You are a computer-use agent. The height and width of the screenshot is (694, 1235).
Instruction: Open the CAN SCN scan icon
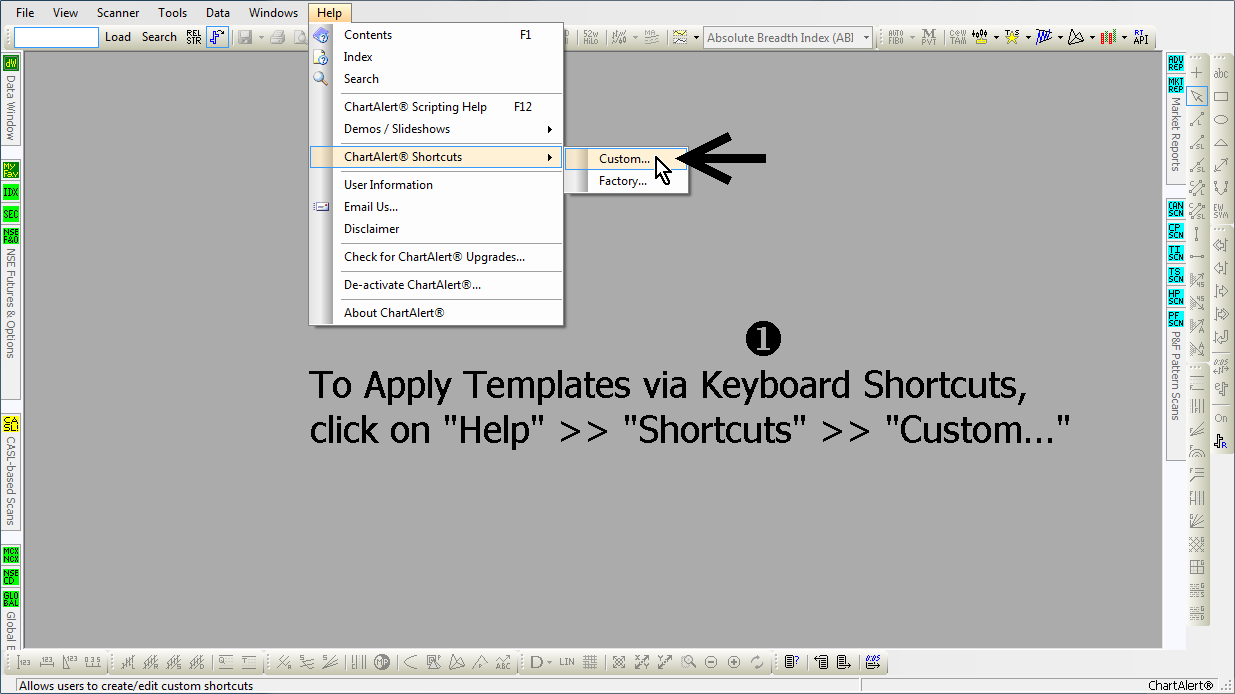pyautogui.click(x=1176, y=209)
